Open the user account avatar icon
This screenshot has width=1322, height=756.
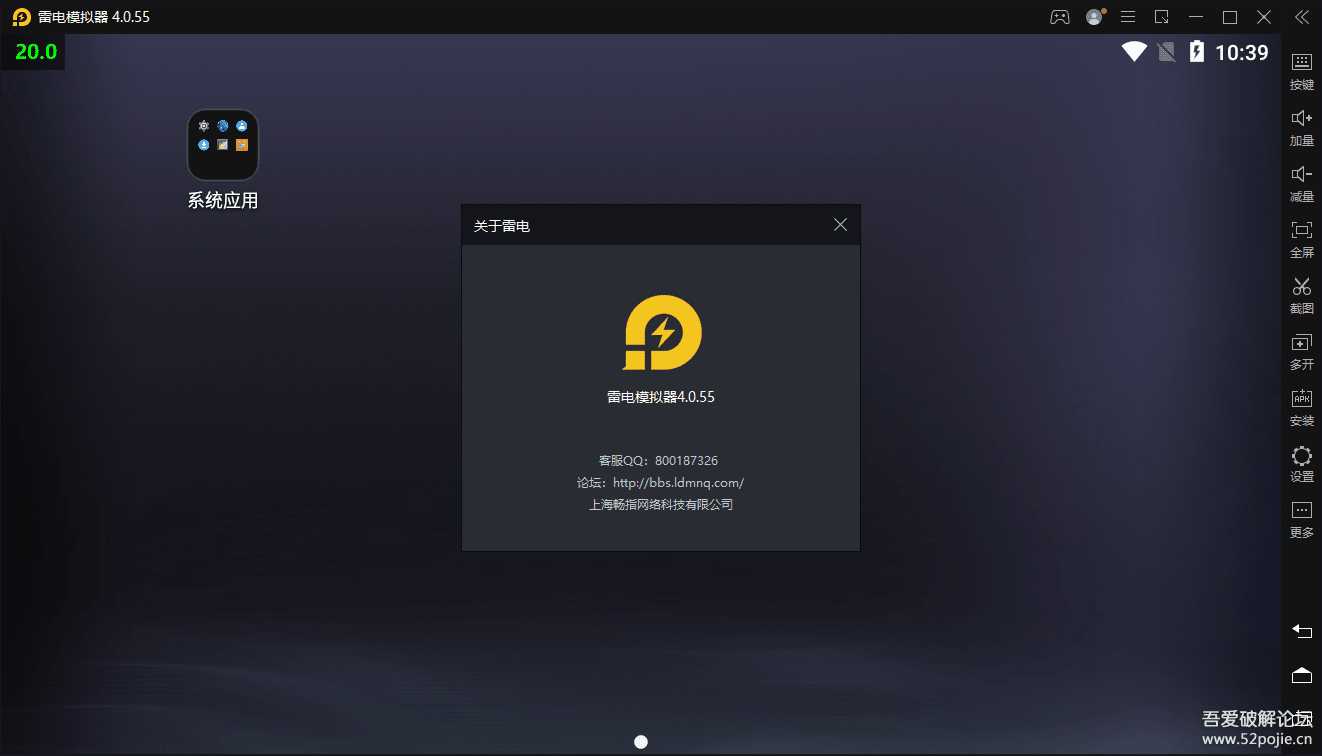(x=1095, y=17)
